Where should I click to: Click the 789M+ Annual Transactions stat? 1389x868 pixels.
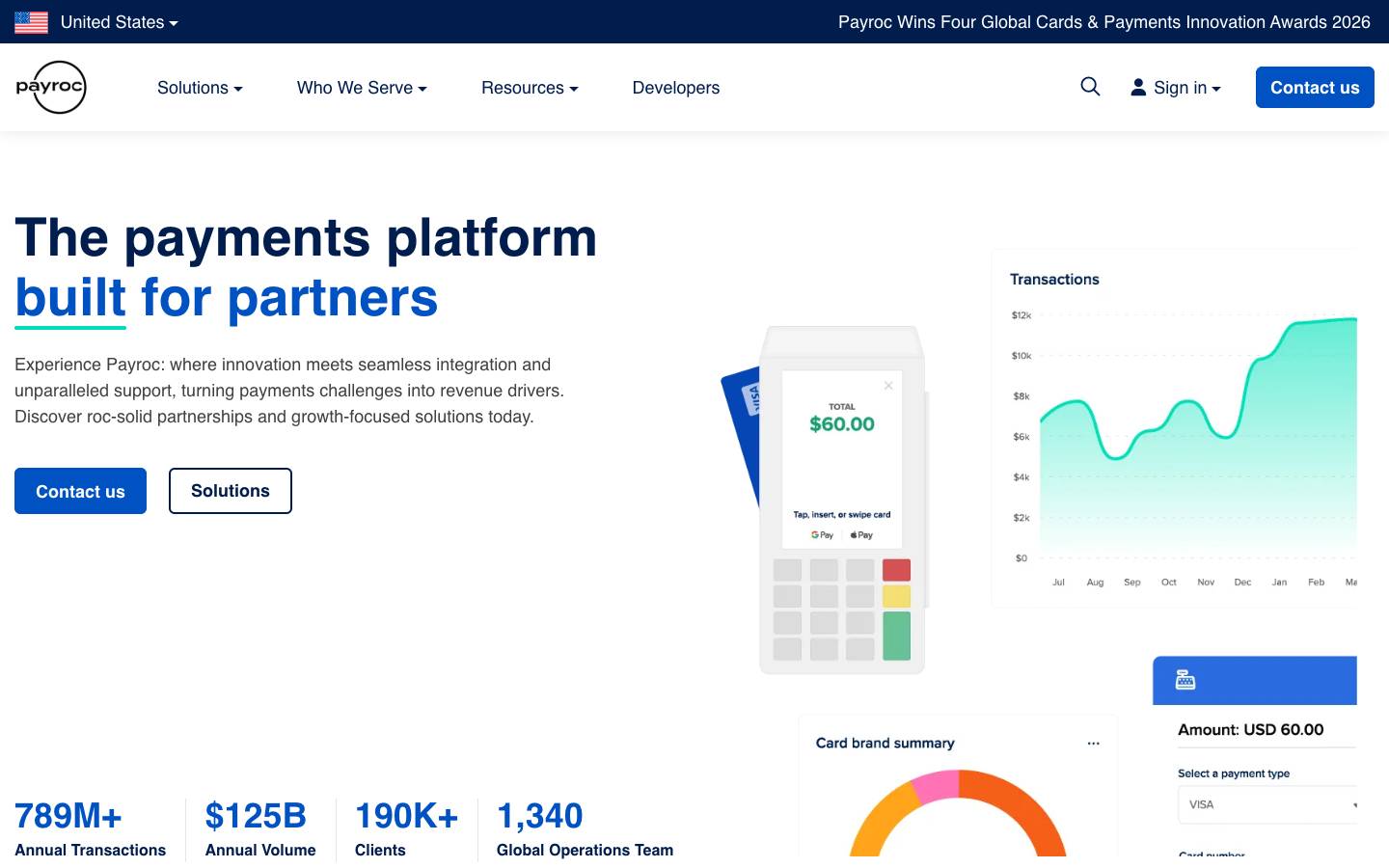(90, 828)
